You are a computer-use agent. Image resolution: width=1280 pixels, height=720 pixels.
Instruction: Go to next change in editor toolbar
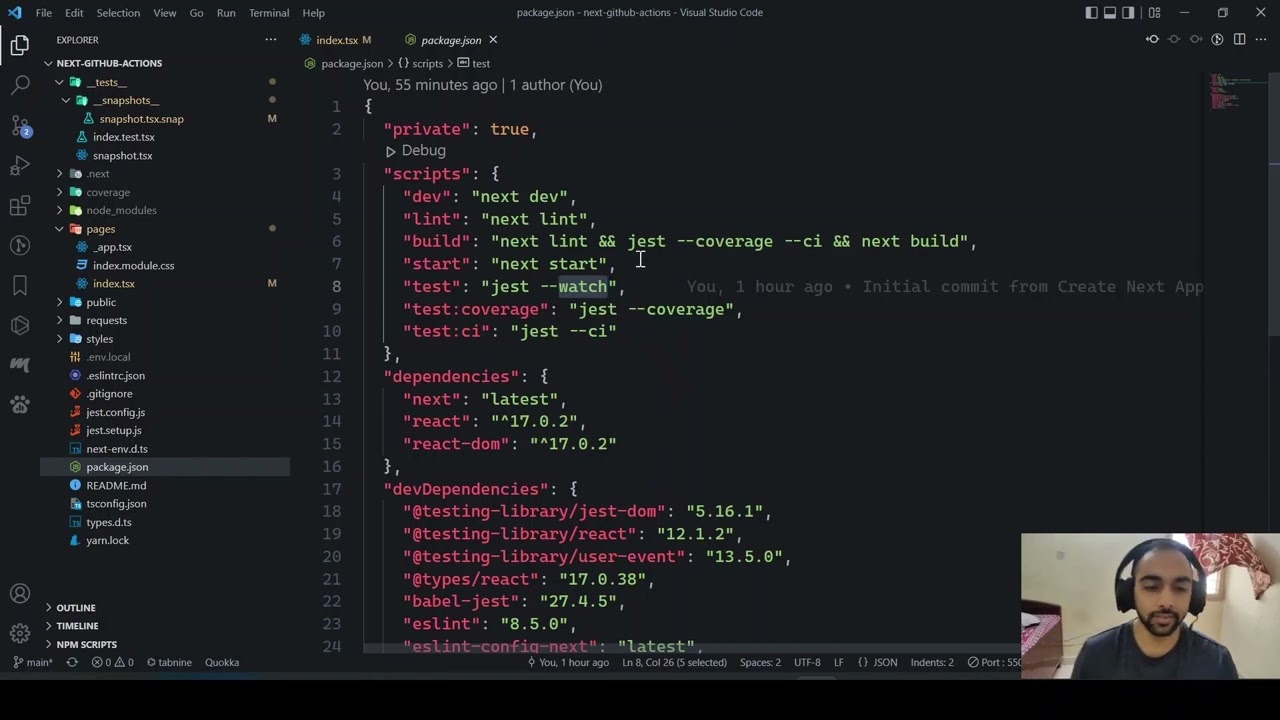pos(1196,40)
